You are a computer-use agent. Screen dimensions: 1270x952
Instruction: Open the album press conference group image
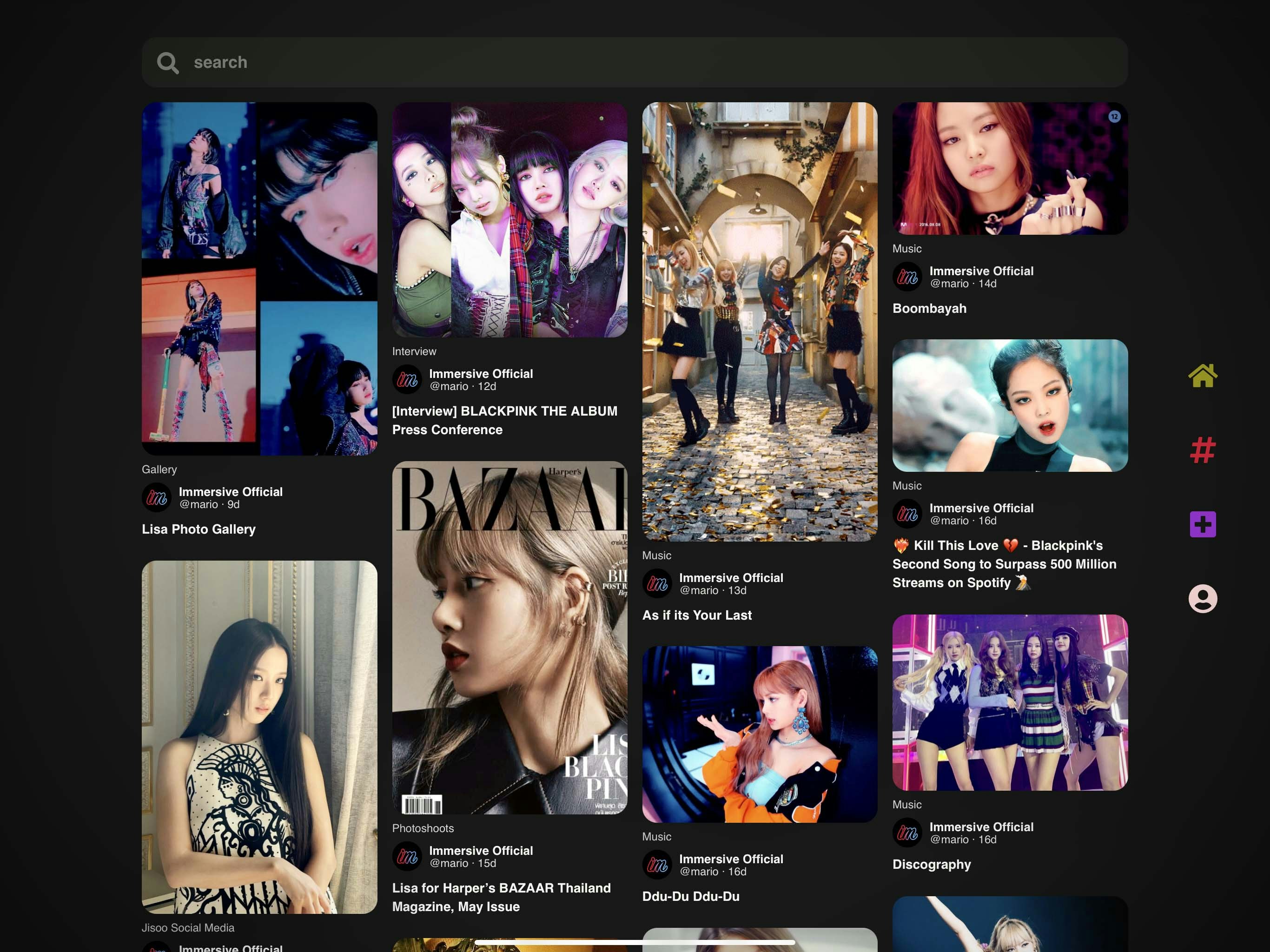click(509, 219)
